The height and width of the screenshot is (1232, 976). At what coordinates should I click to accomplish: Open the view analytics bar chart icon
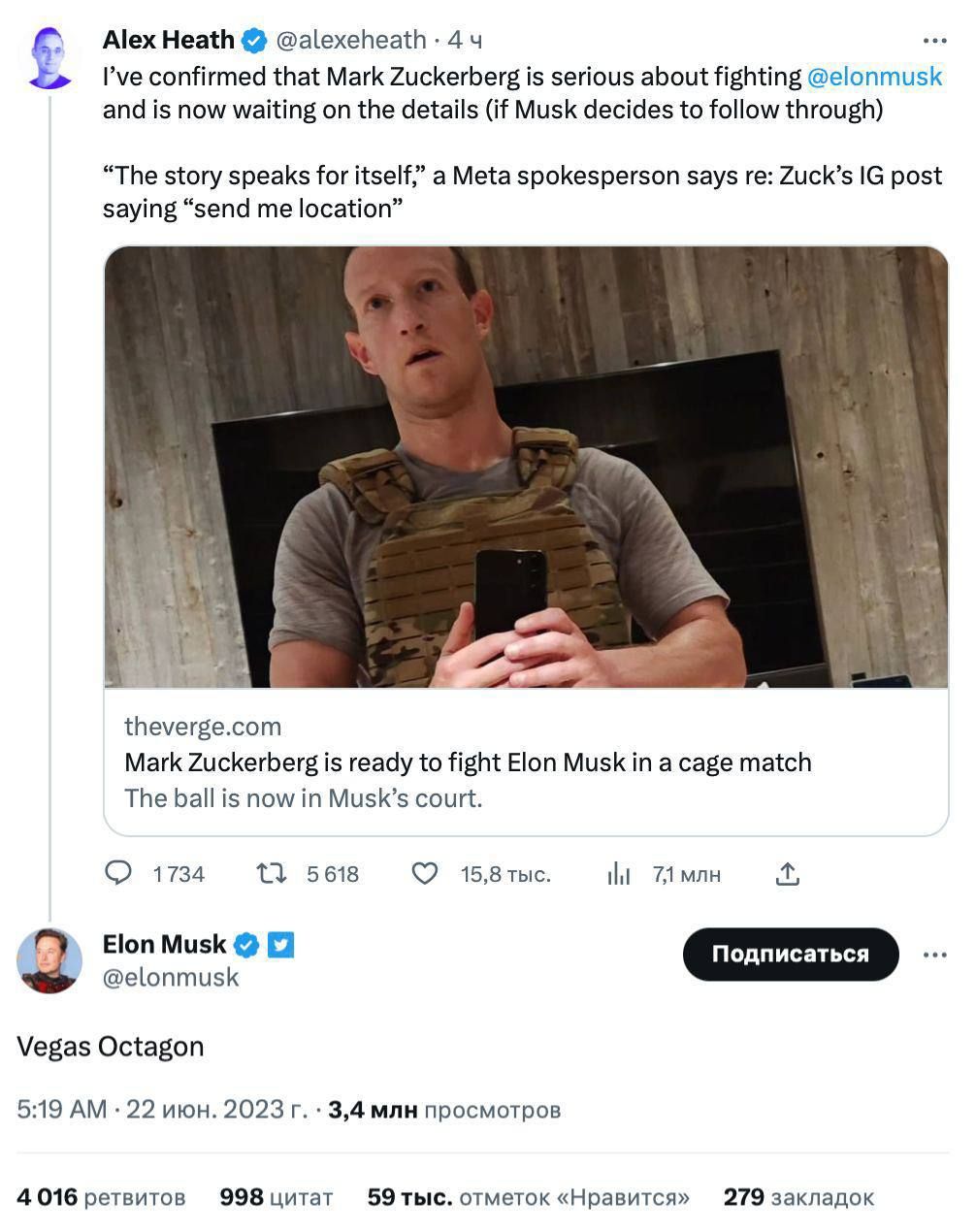(x=618, y=874)
